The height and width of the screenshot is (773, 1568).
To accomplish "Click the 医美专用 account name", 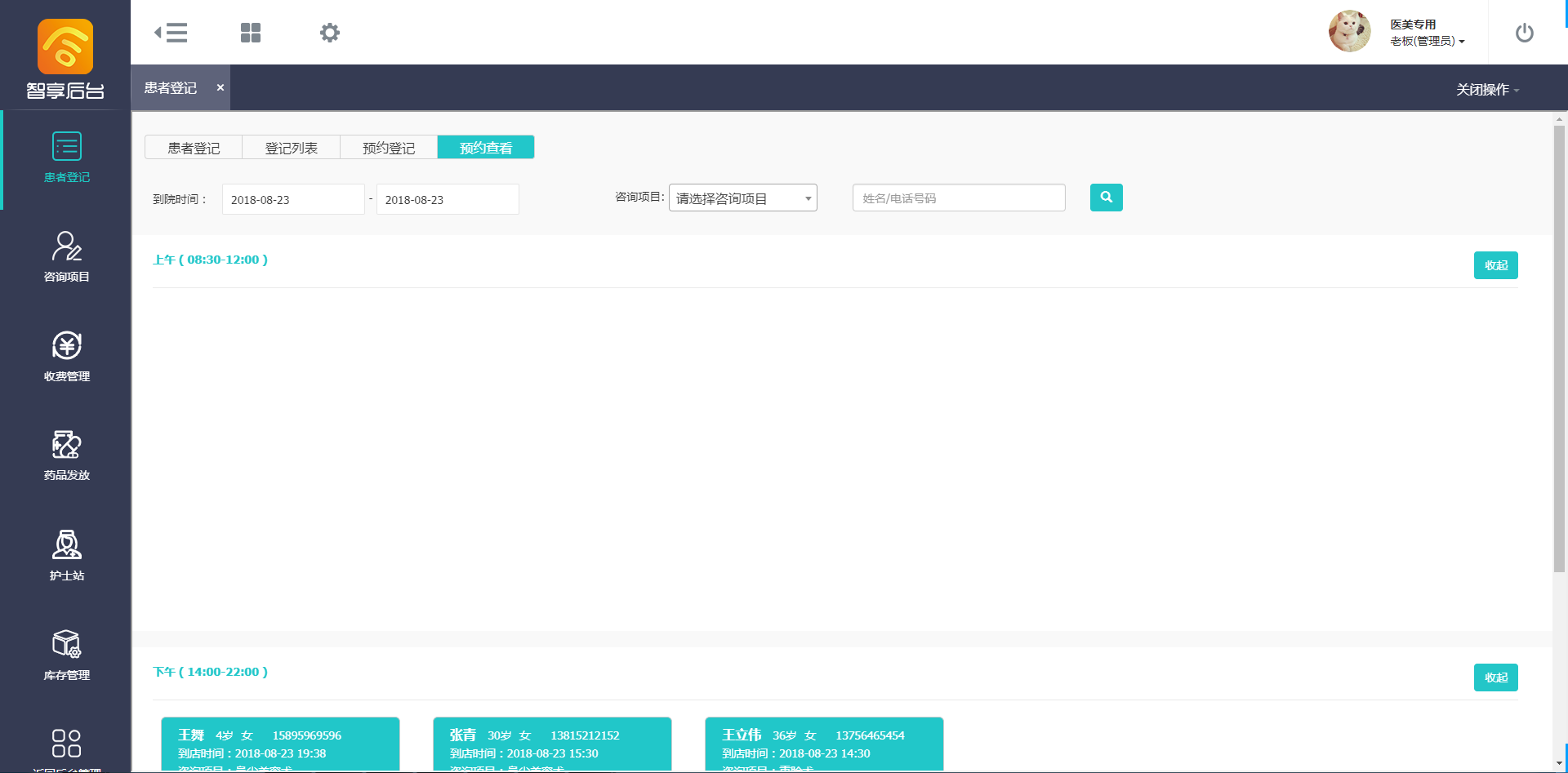I will (1413, 24).
